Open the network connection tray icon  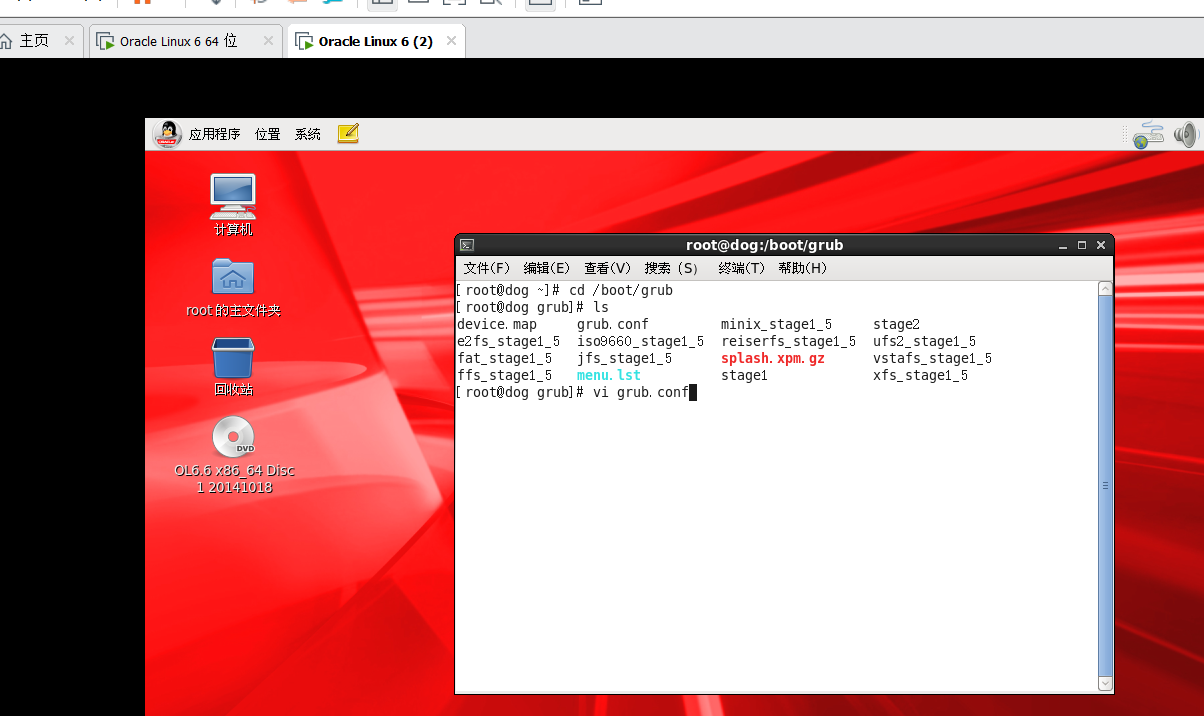click(1148, 135)
